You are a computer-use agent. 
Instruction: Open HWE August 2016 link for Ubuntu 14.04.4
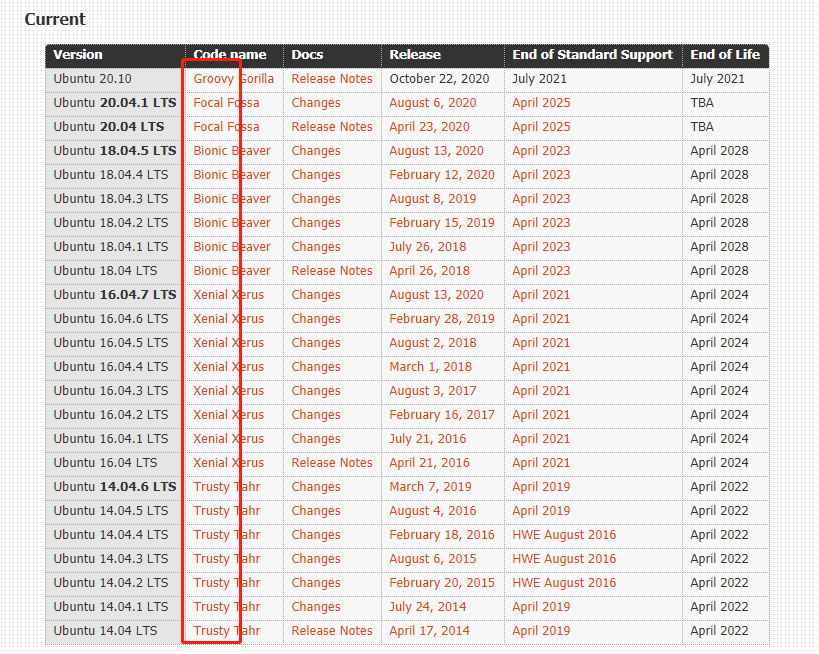click(564, 535)
